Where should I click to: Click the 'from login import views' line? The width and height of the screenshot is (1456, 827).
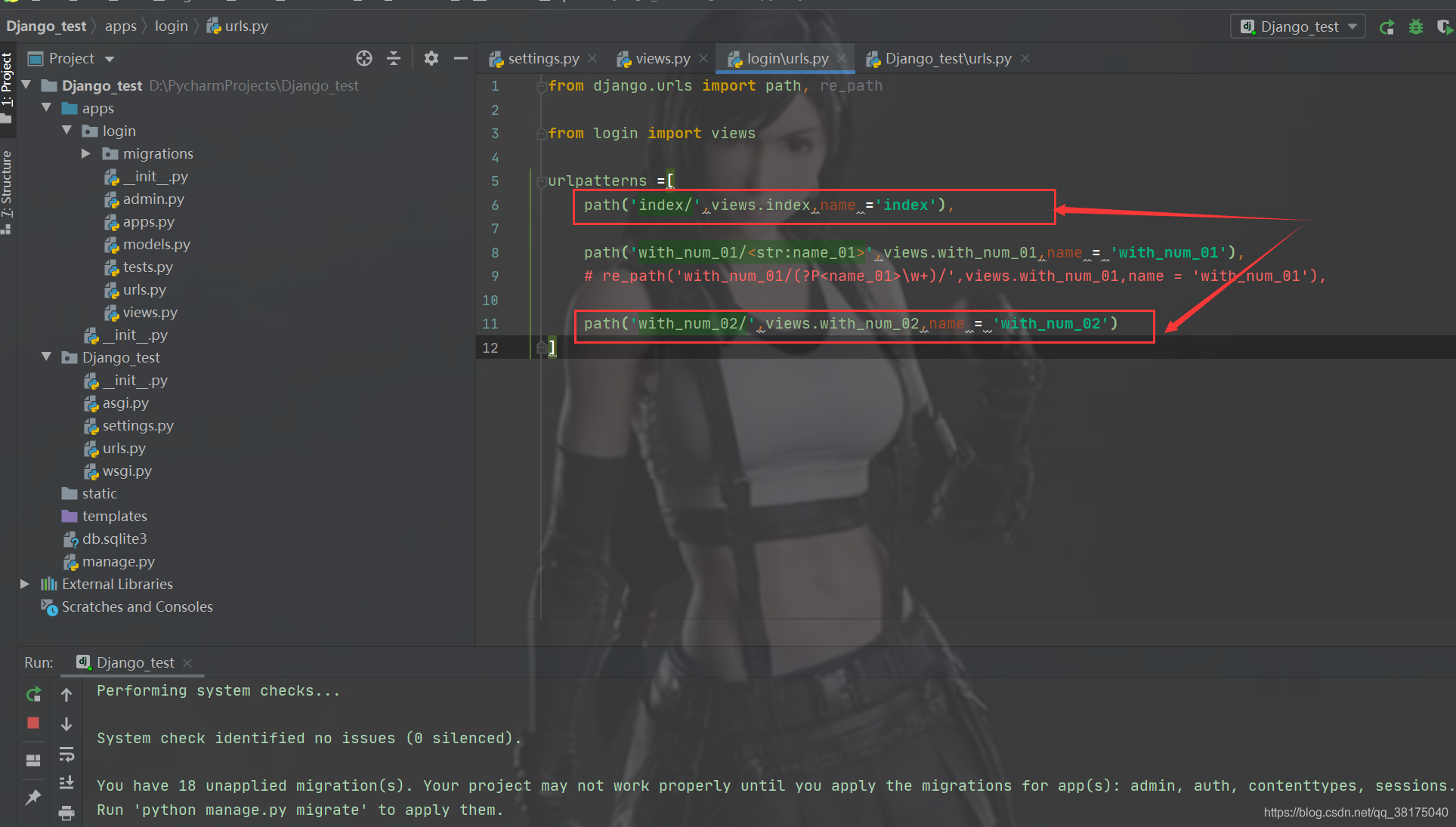coord(651,133)
